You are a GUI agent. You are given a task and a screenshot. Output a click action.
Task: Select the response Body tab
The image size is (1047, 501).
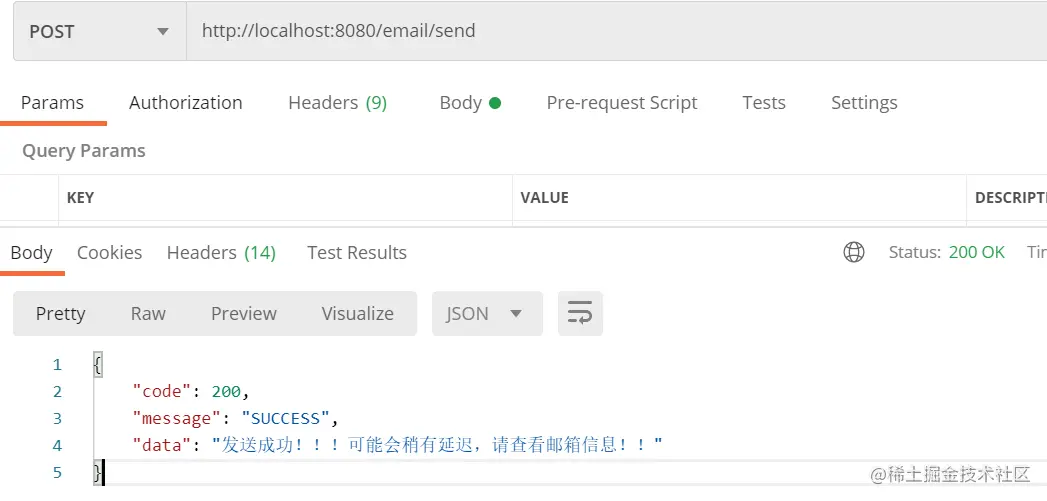[x=31, y=253]
